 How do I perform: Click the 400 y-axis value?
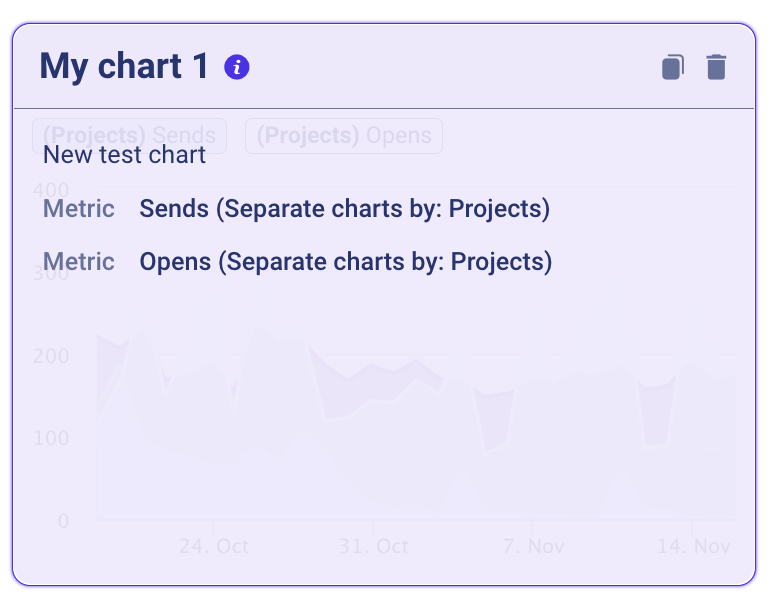[x=51, y=190]
